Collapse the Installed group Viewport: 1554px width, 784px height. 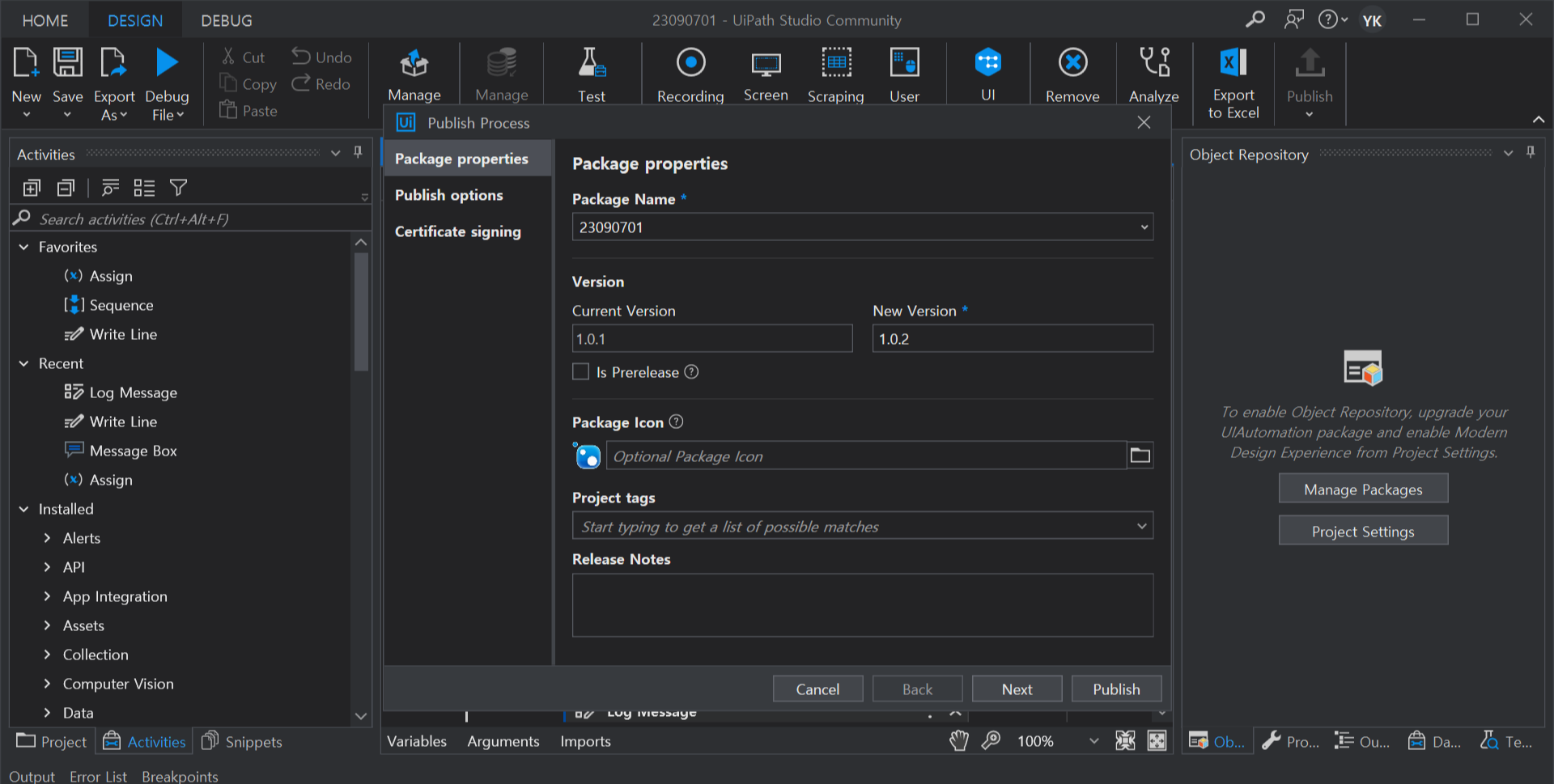[x=23, y=509]
